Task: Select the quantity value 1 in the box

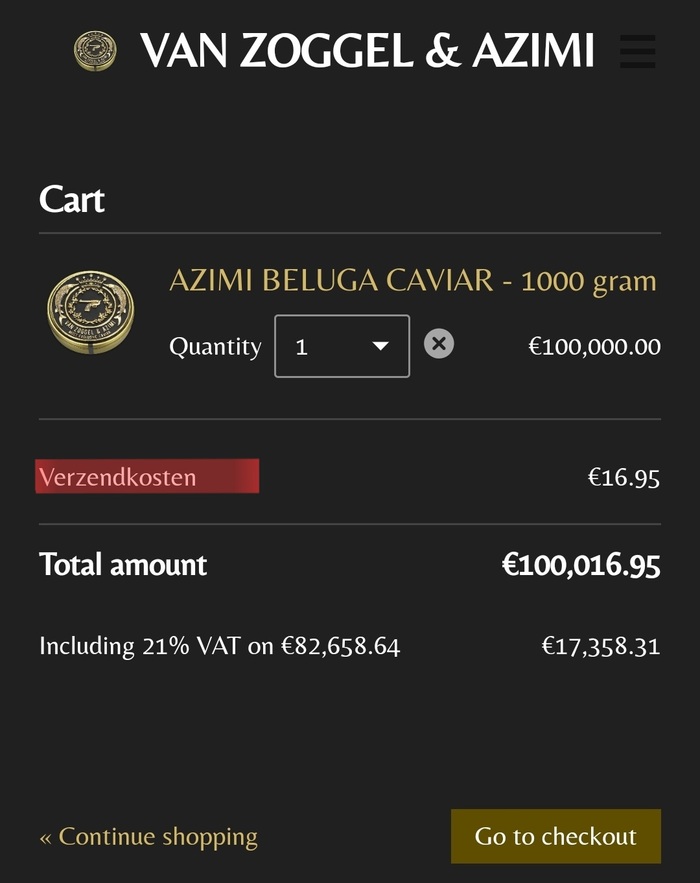Action: point(303,348)
